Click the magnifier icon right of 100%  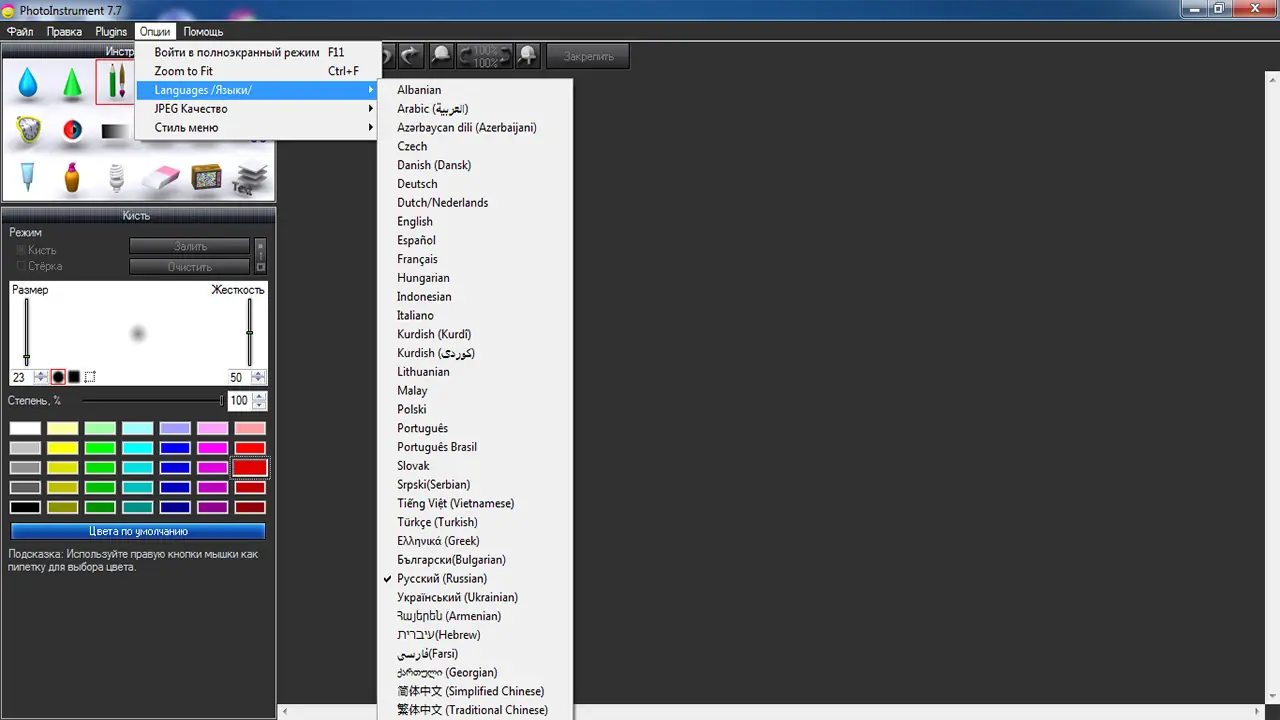coord(527,56)
